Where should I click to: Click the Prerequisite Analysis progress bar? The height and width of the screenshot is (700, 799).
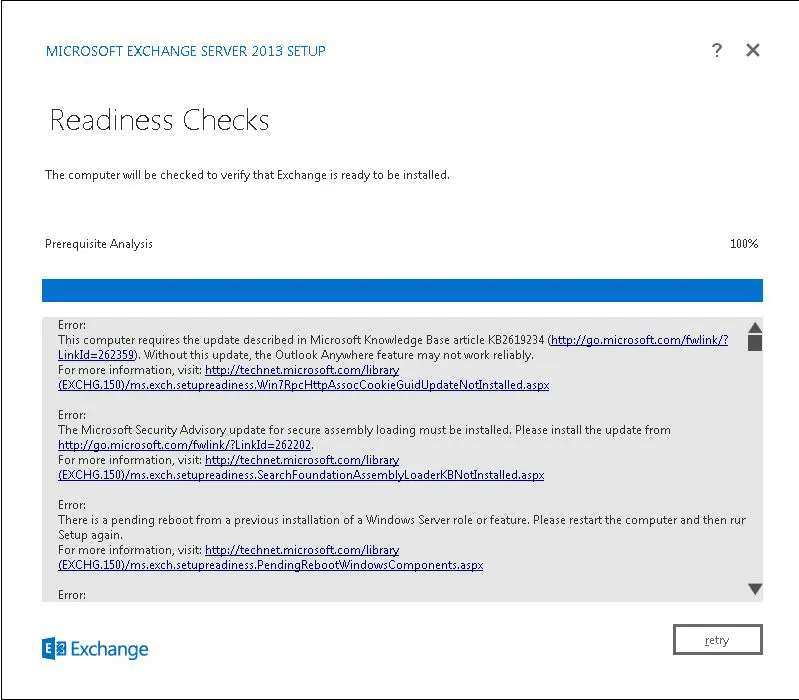[402, 290]
